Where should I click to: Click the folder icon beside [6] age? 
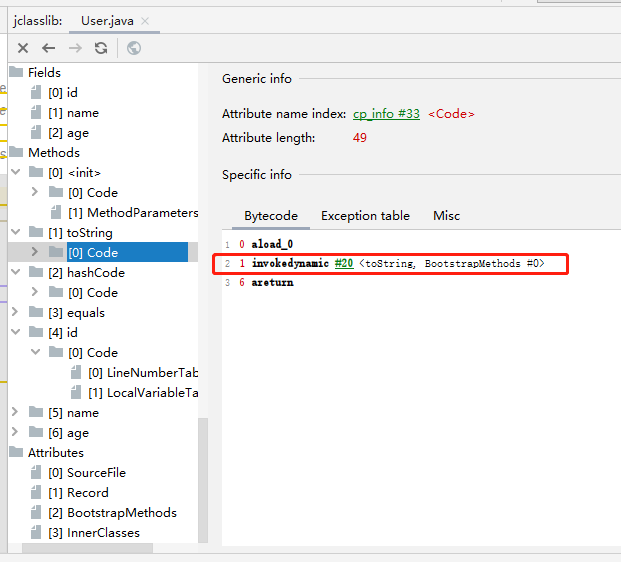pos(36,432)
